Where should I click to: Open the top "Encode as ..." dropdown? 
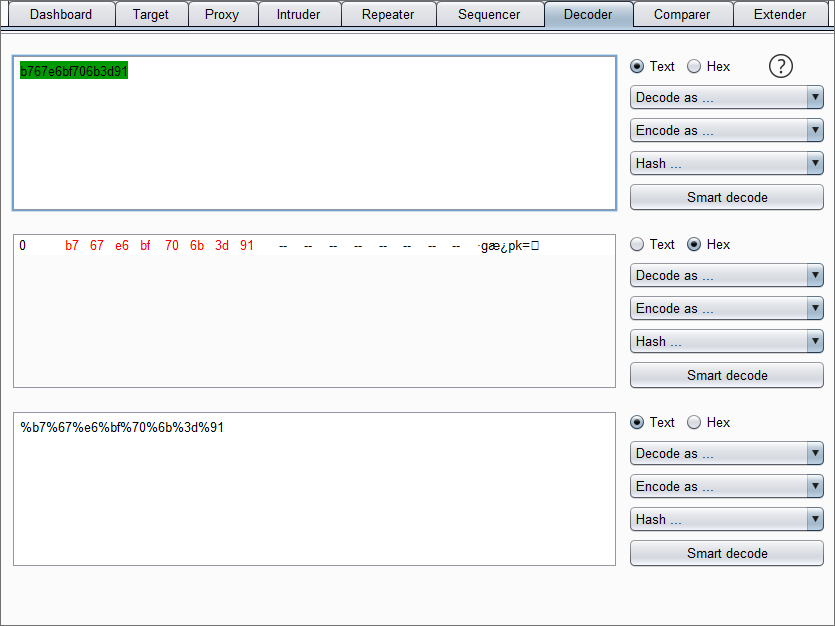tap(726, 130)
